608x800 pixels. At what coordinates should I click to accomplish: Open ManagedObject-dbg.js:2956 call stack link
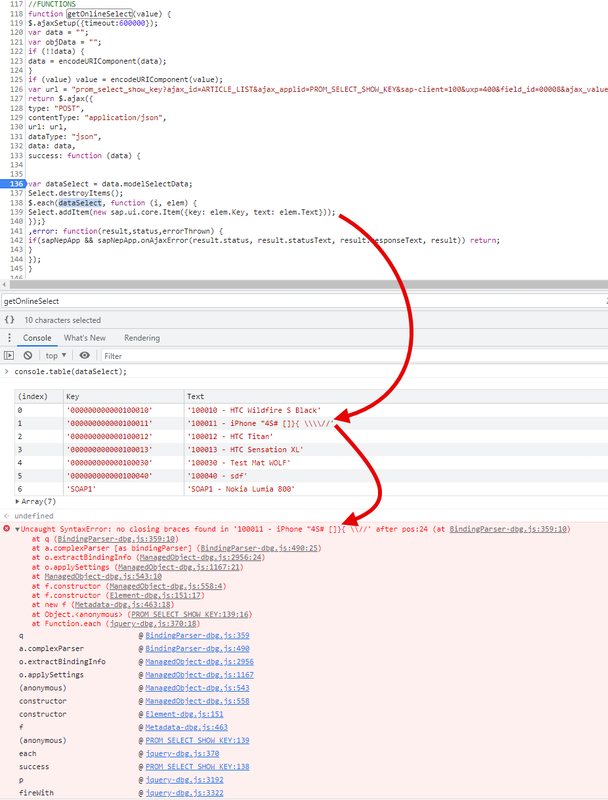click(x=199, y=662)
